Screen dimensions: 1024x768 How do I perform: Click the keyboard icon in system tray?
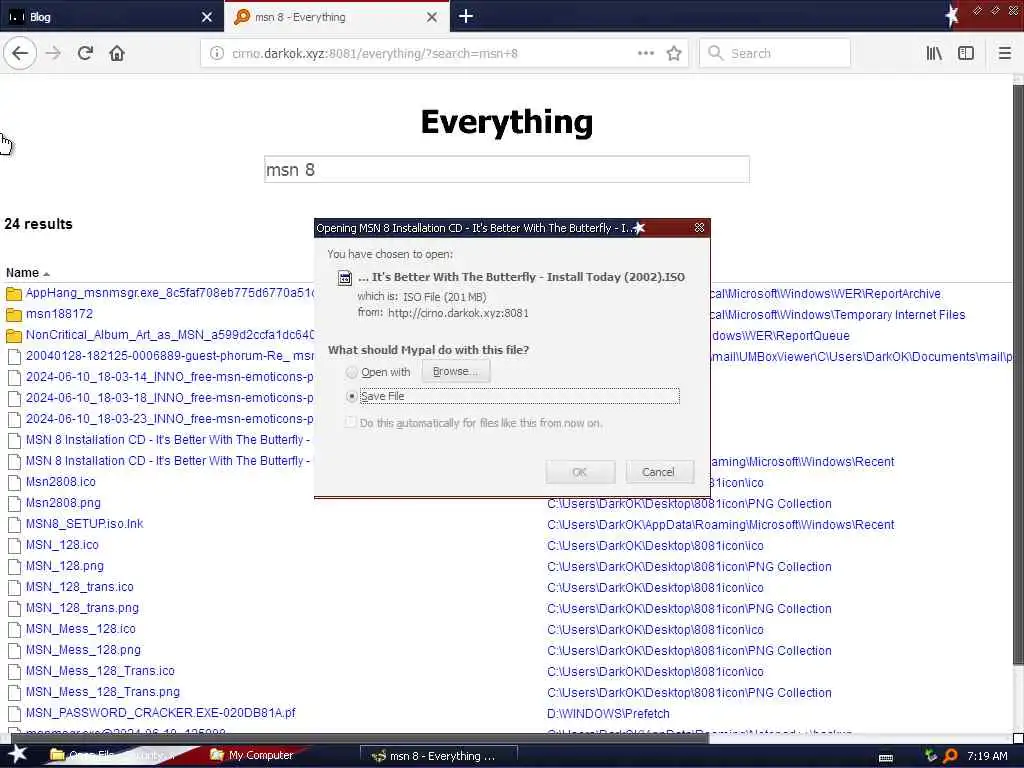coord(886,757)
